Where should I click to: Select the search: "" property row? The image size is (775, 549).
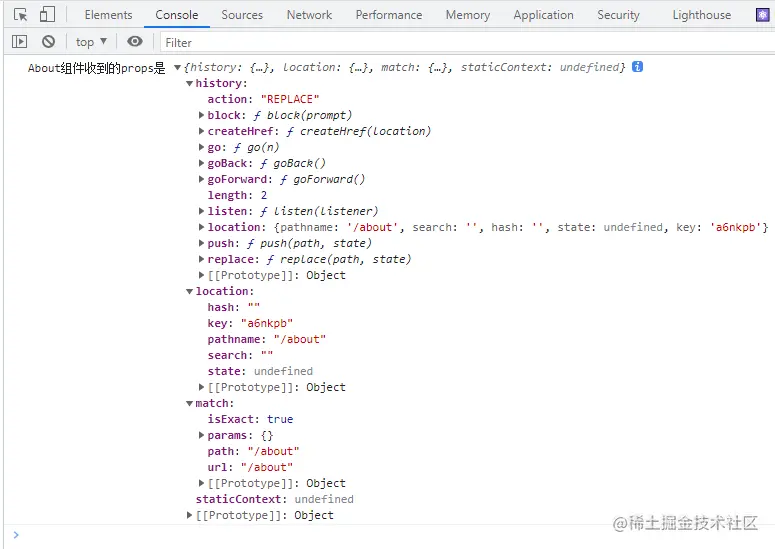tap(240, 355)
